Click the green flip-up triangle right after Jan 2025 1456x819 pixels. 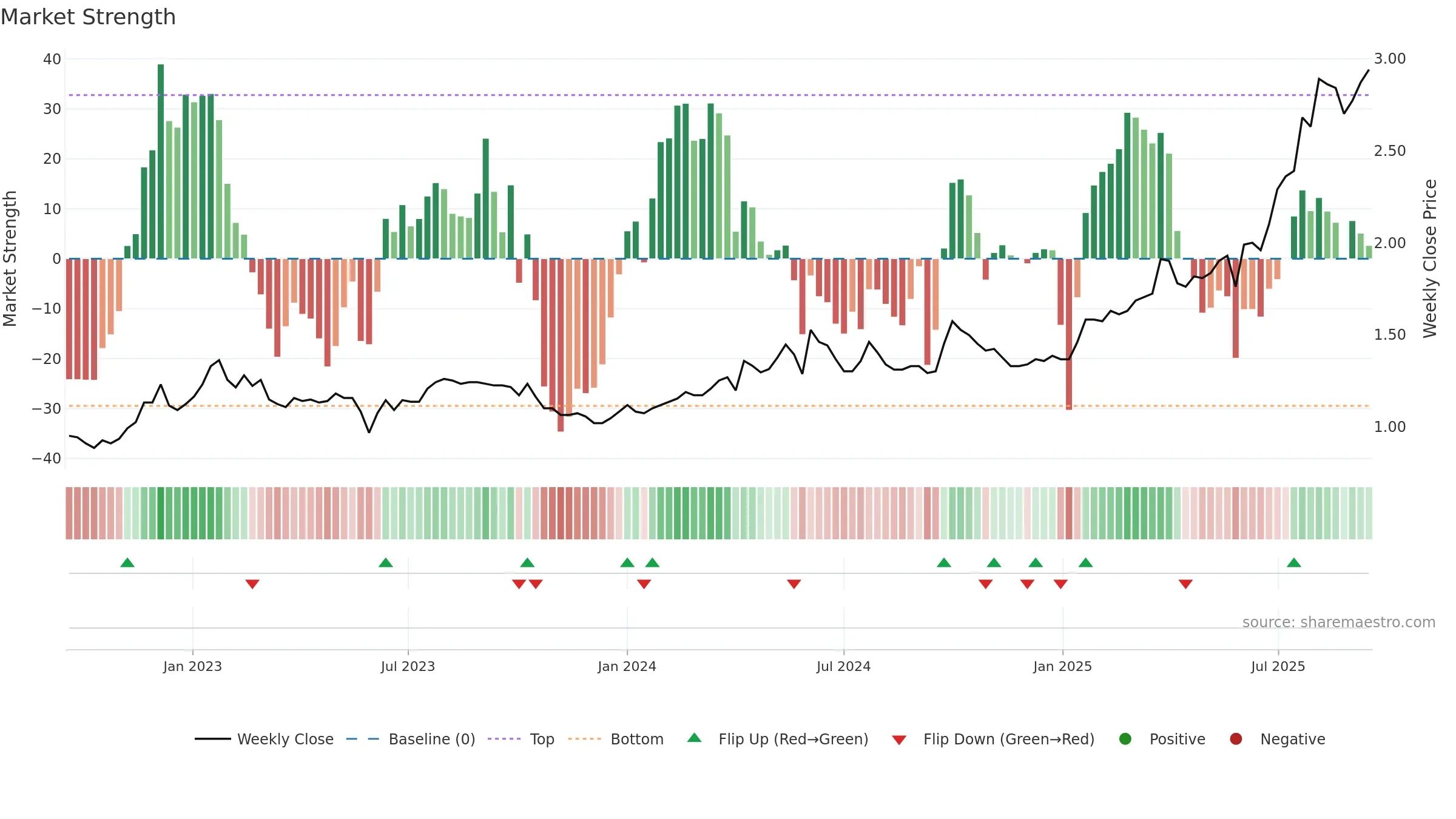coord(1086,562)
